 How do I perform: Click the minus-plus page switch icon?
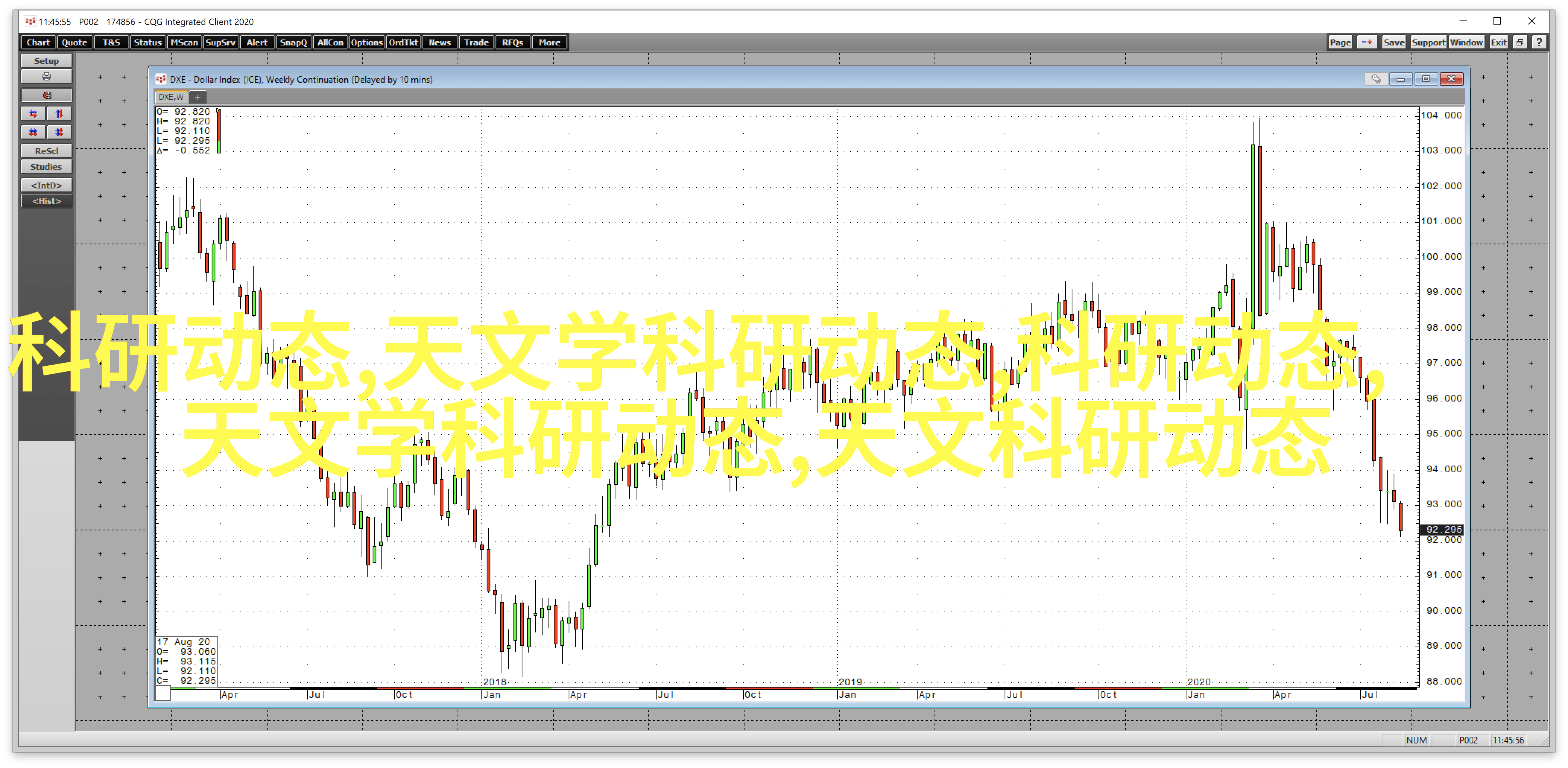1367,42
